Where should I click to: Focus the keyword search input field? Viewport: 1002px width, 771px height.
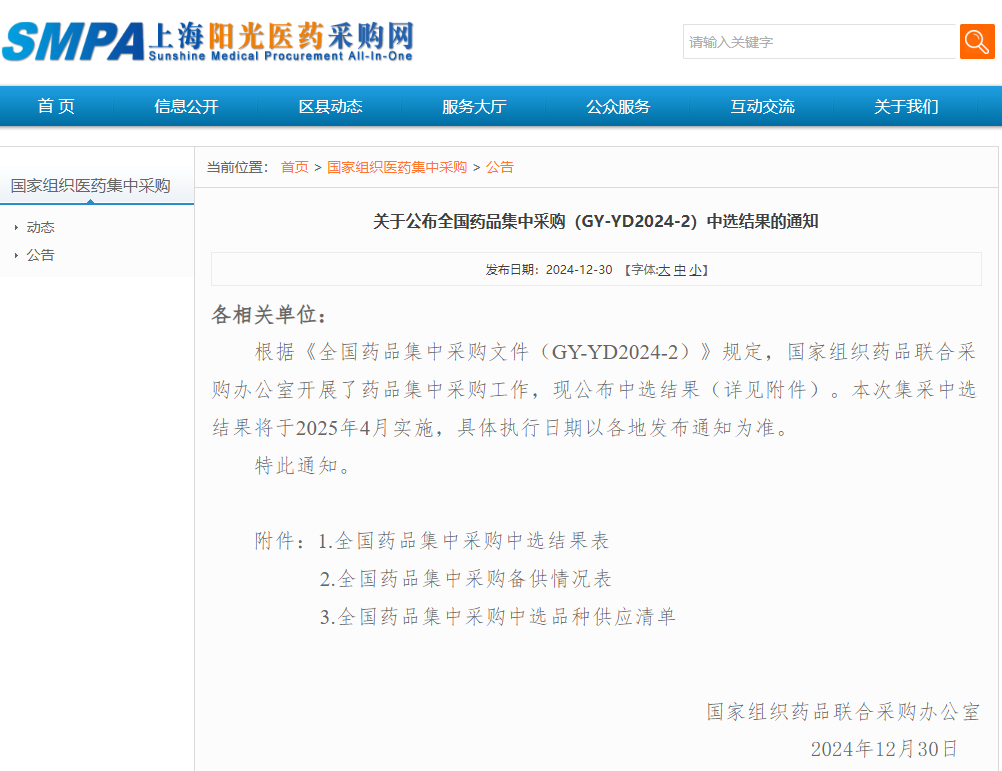(819, 42)
